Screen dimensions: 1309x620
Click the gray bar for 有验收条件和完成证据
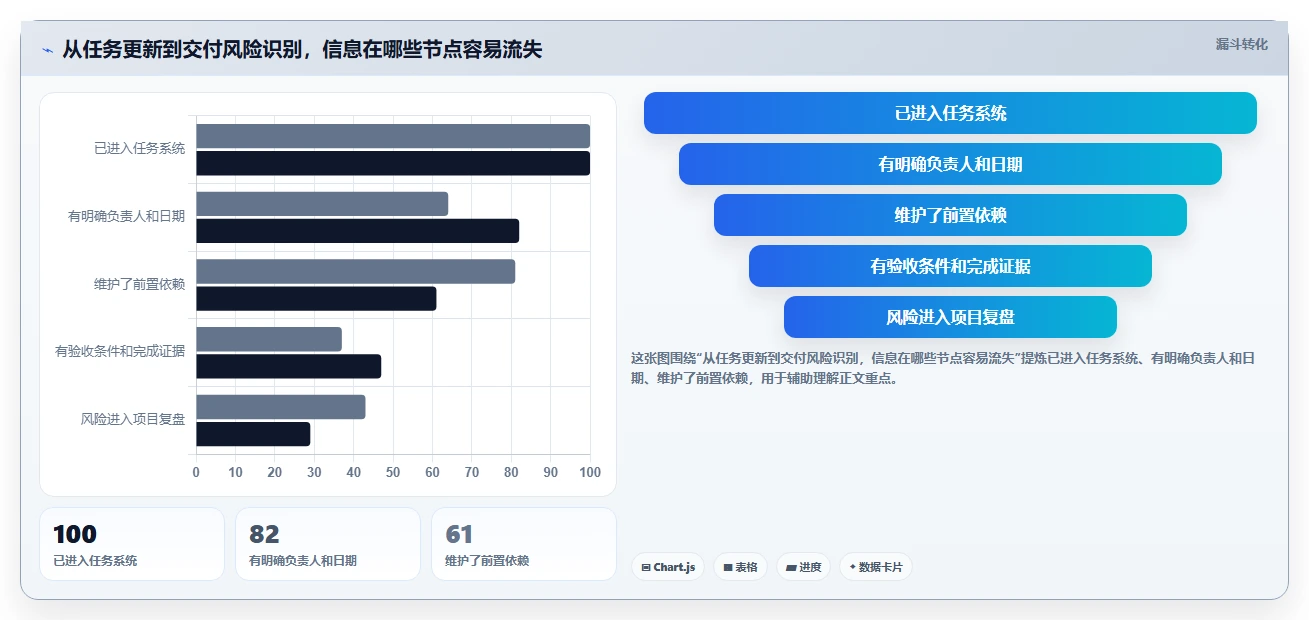click(x=269, y=339)
